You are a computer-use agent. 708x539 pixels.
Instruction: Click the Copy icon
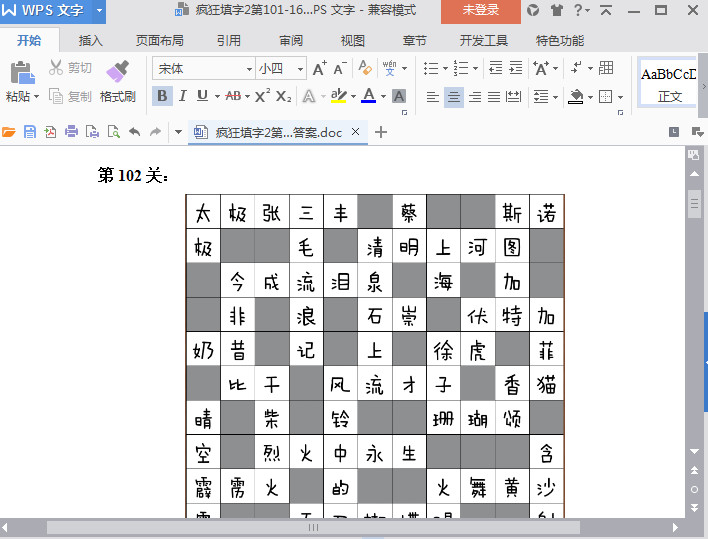56,96
